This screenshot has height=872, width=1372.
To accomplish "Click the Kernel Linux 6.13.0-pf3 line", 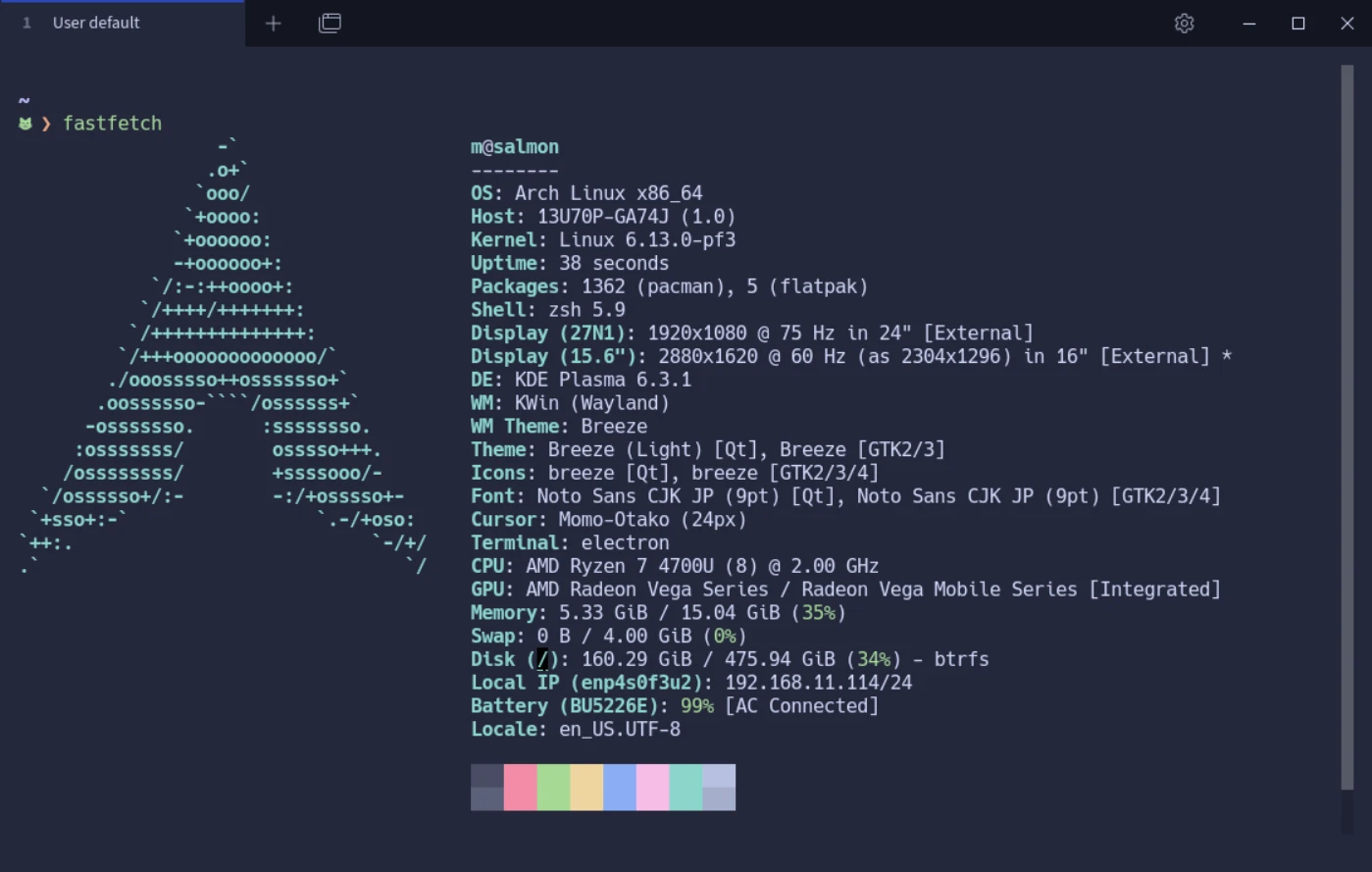I will point(603,240).
